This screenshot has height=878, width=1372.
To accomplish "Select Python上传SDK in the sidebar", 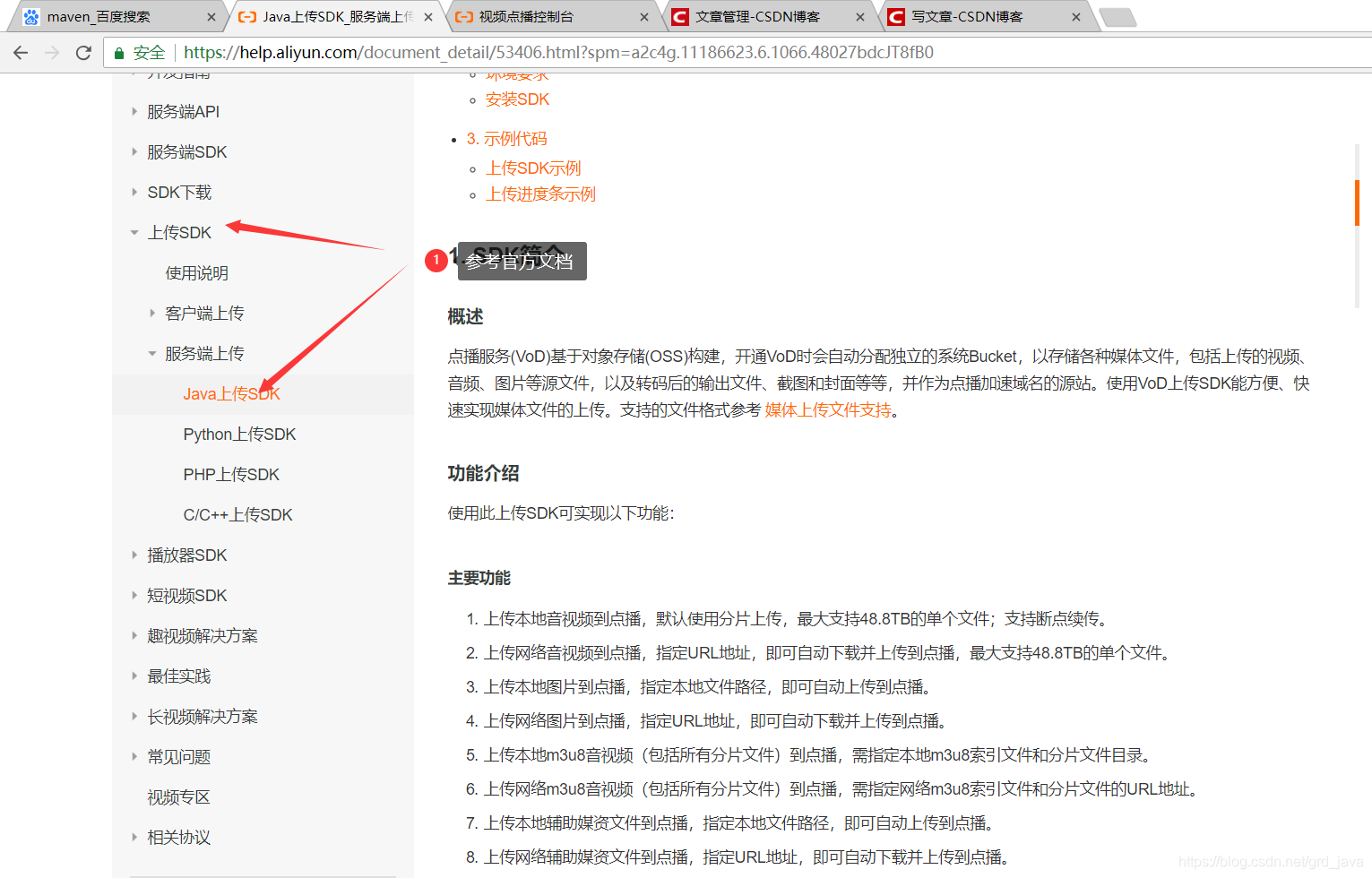I will pyautogui.click(x=239, y=435).
